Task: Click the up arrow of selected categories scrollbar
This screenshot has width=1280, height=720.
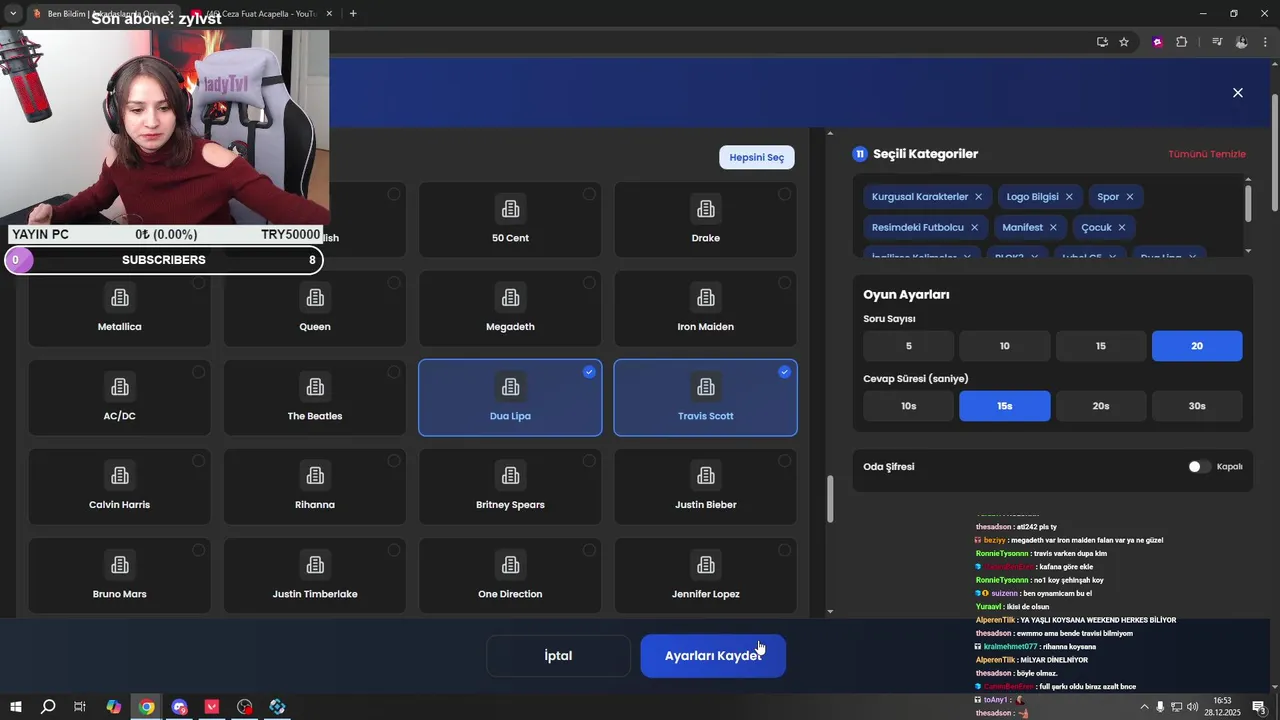Action: click(x=1248, y=180)
